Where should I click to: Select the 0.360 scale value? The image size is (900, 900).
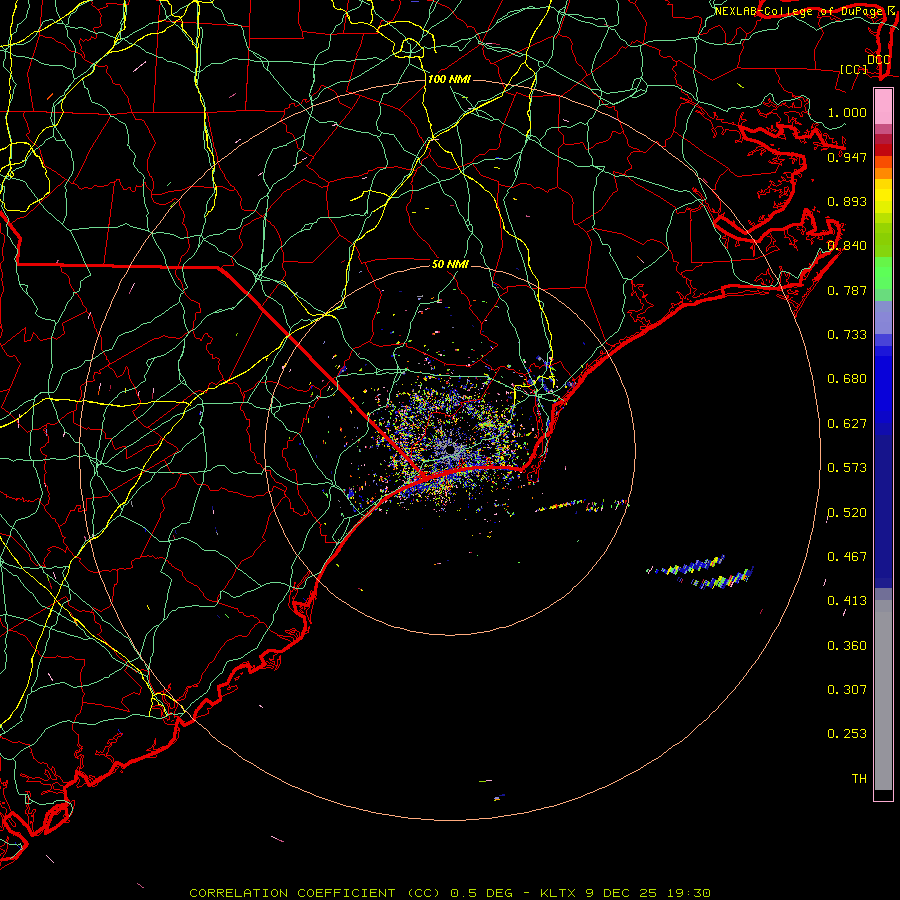point(847,646)
